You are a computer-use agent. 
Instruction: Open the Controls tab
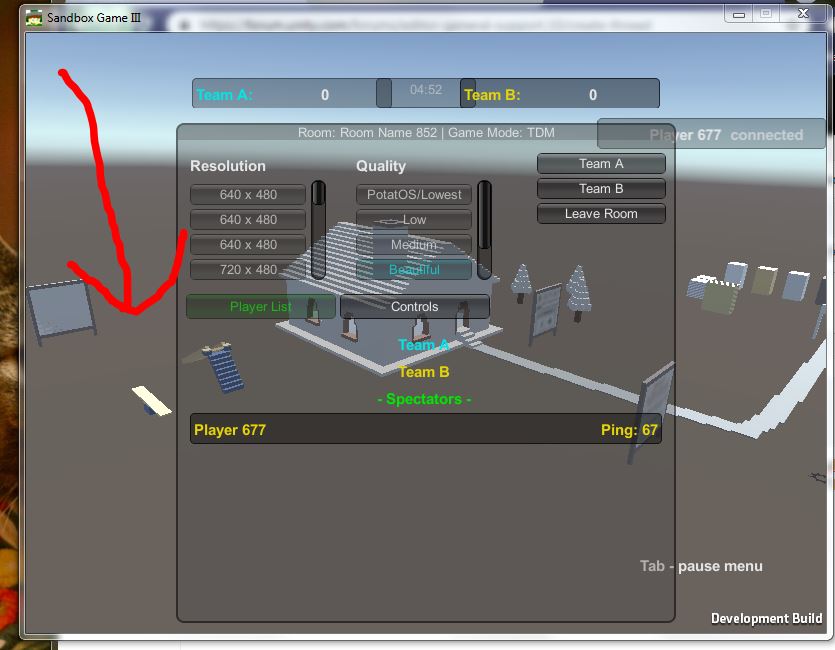413,306
